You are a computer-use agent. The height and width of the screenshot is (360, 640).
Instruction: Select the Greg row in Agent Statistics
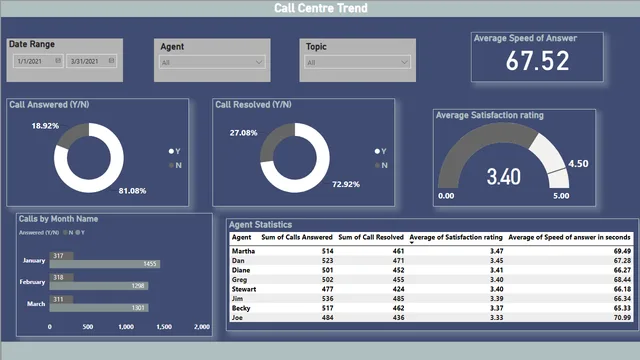click(x=431, y=280)
